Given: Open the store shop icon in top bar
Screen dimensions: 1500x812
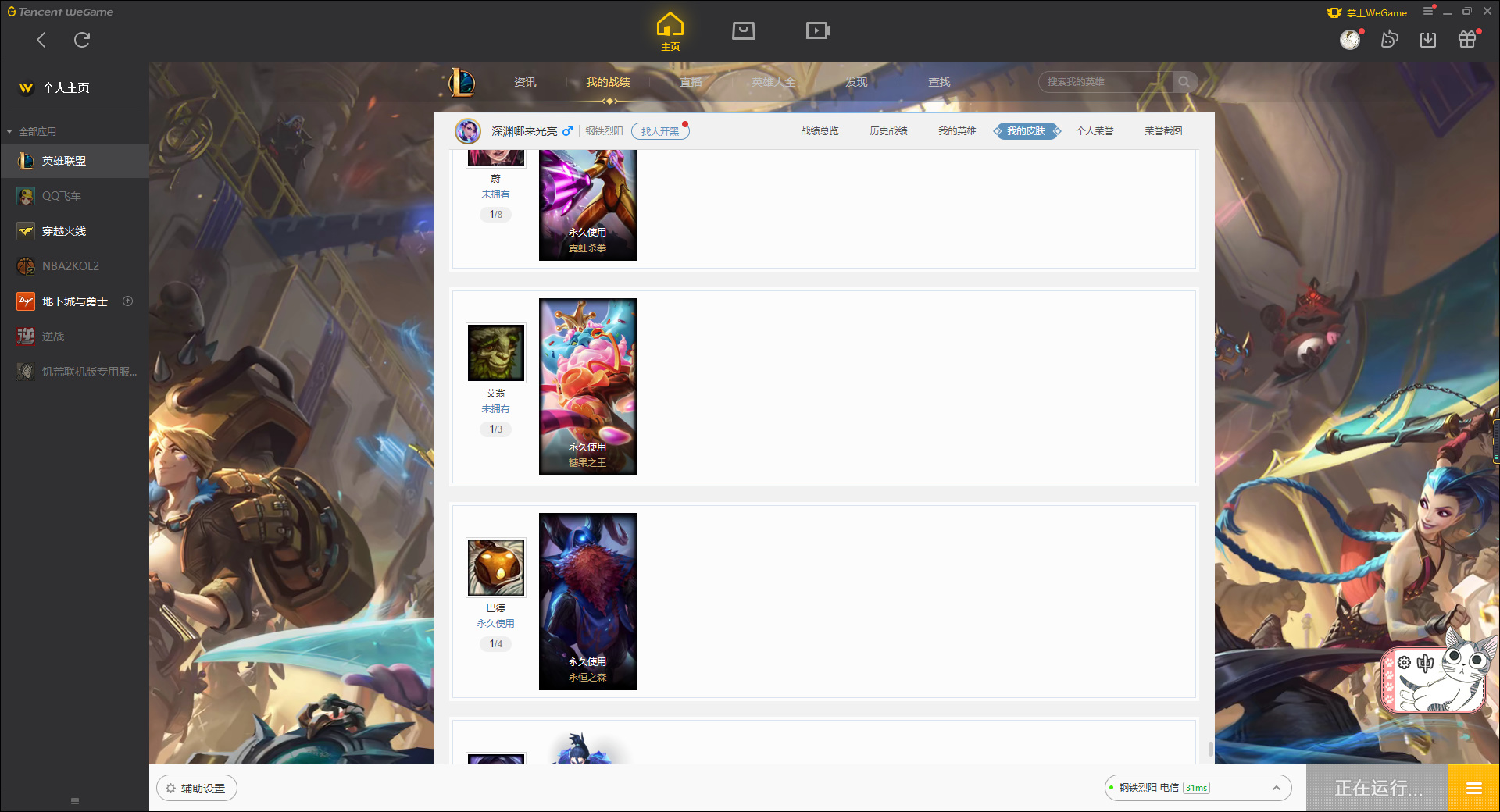Looking at the screenshot, I should [x=744, y=30].
